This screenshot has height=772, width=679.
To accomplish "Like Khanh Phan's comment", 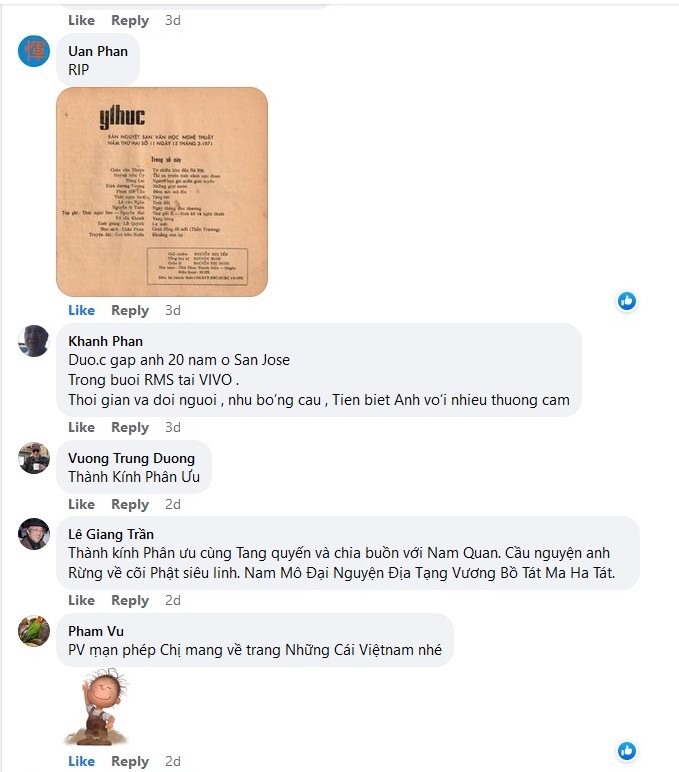I will click(x=81, y=427).
